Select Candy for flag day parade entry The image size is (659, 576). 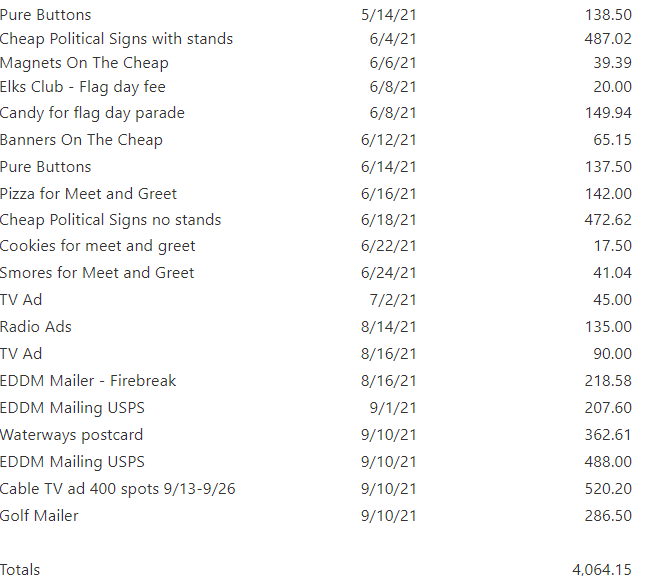92,113
